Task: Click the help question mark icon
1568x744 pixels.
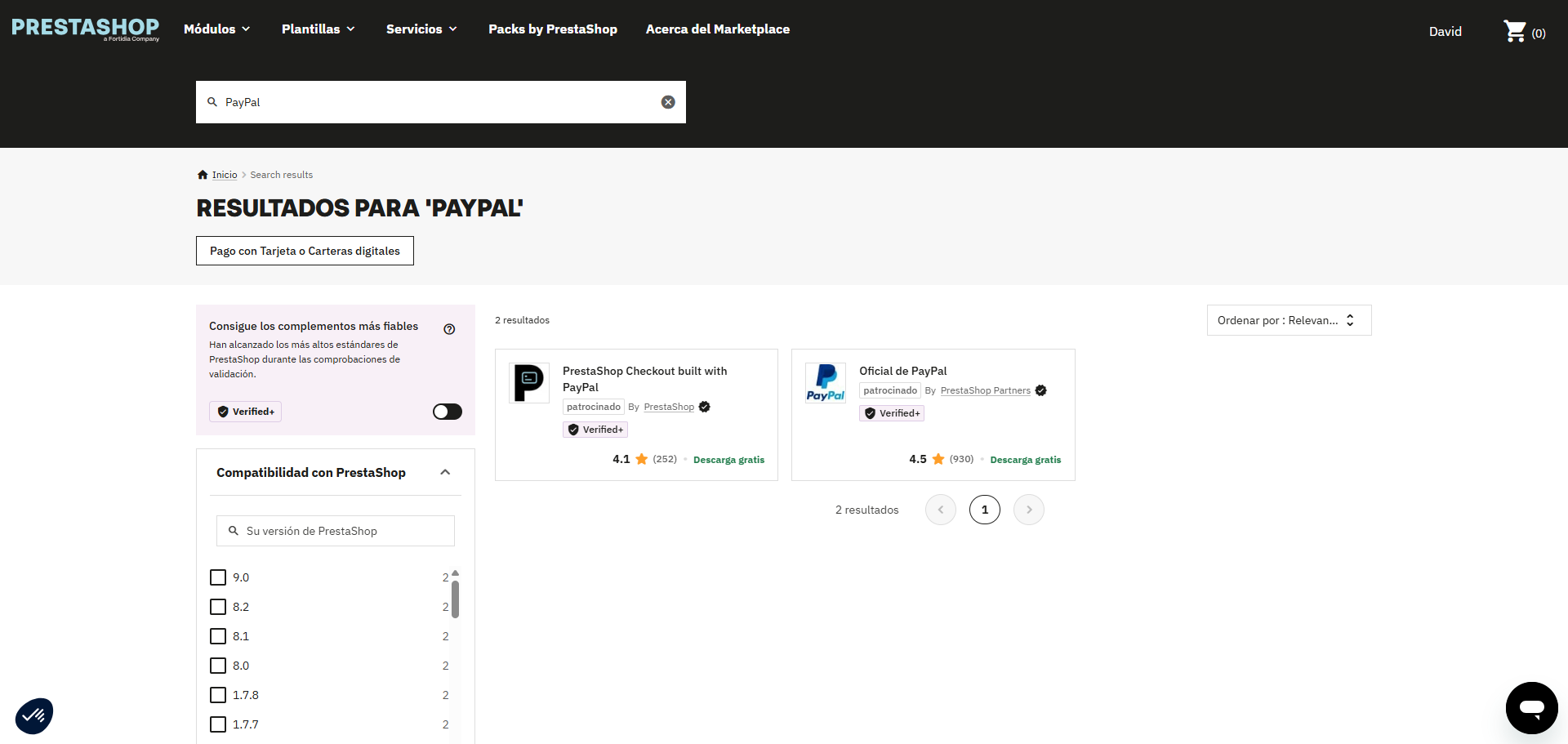Action: coord(449,329)
